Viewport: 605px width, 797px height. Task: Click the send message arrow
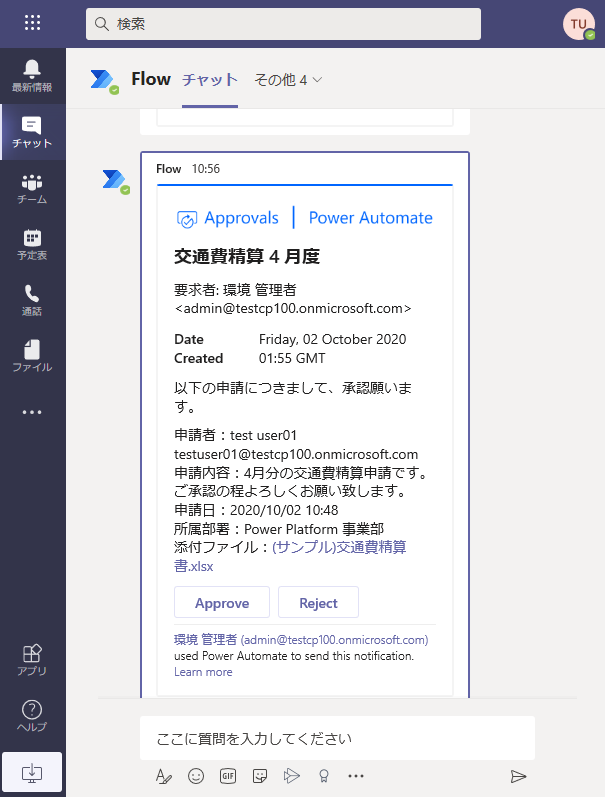[x=518, y=775]
